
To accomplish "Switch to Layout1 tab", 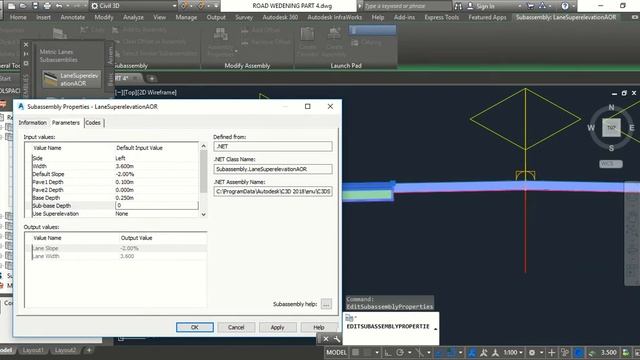I will [x=33, y=350].
